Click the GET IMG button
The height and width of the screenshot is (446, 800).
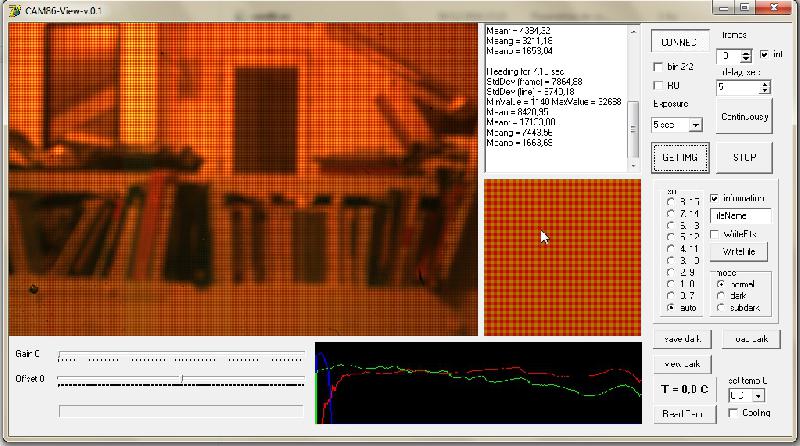(680, 157)
